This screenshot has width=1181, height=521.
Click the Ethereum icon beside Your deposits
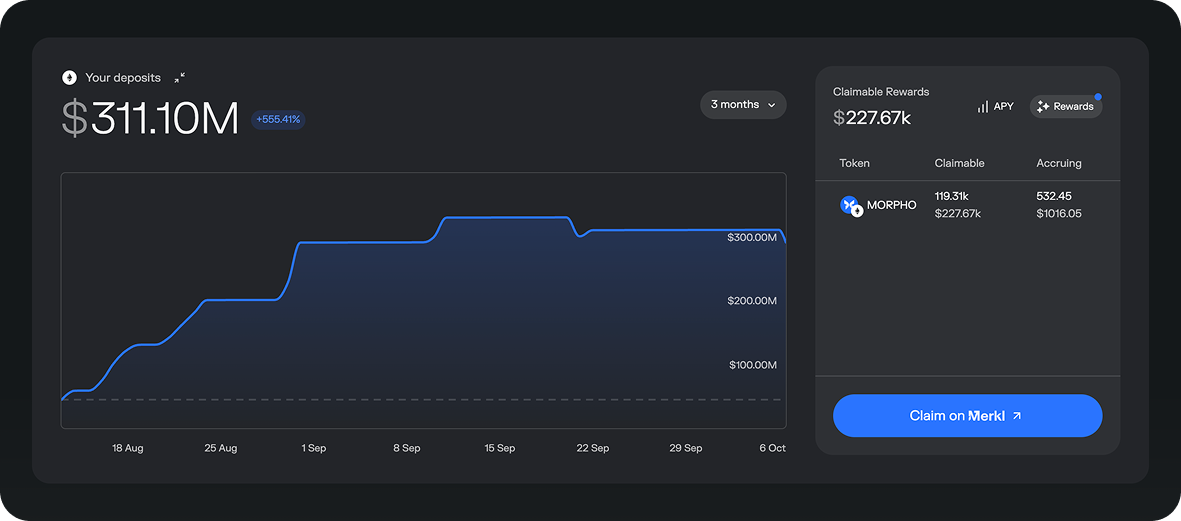[69, 78]
